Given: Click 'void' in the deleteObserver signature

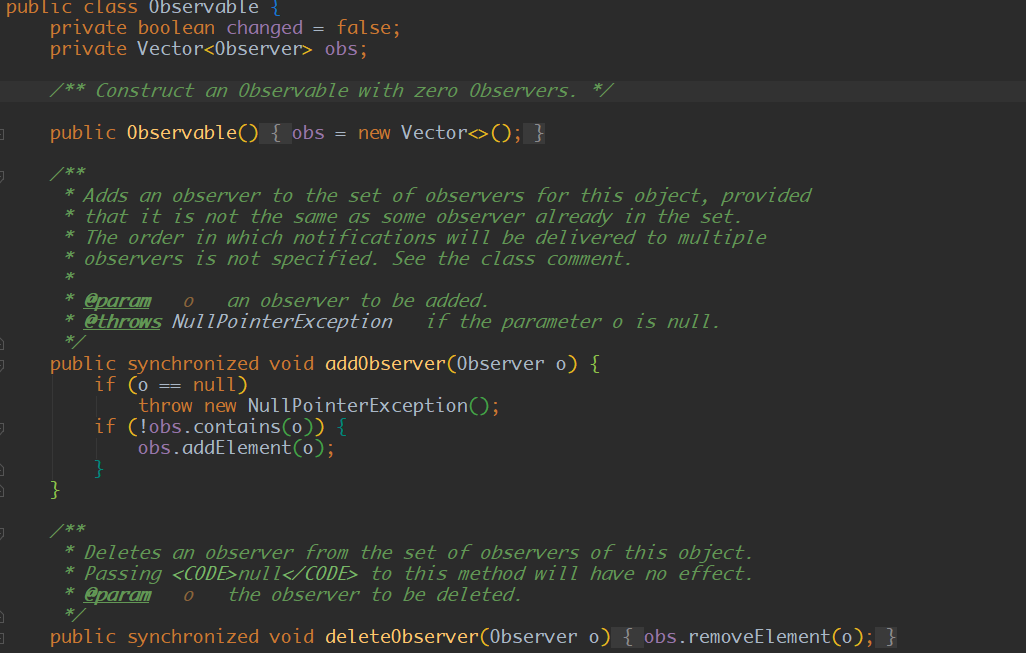Looking at the screenshot, I should coord(291,637).
